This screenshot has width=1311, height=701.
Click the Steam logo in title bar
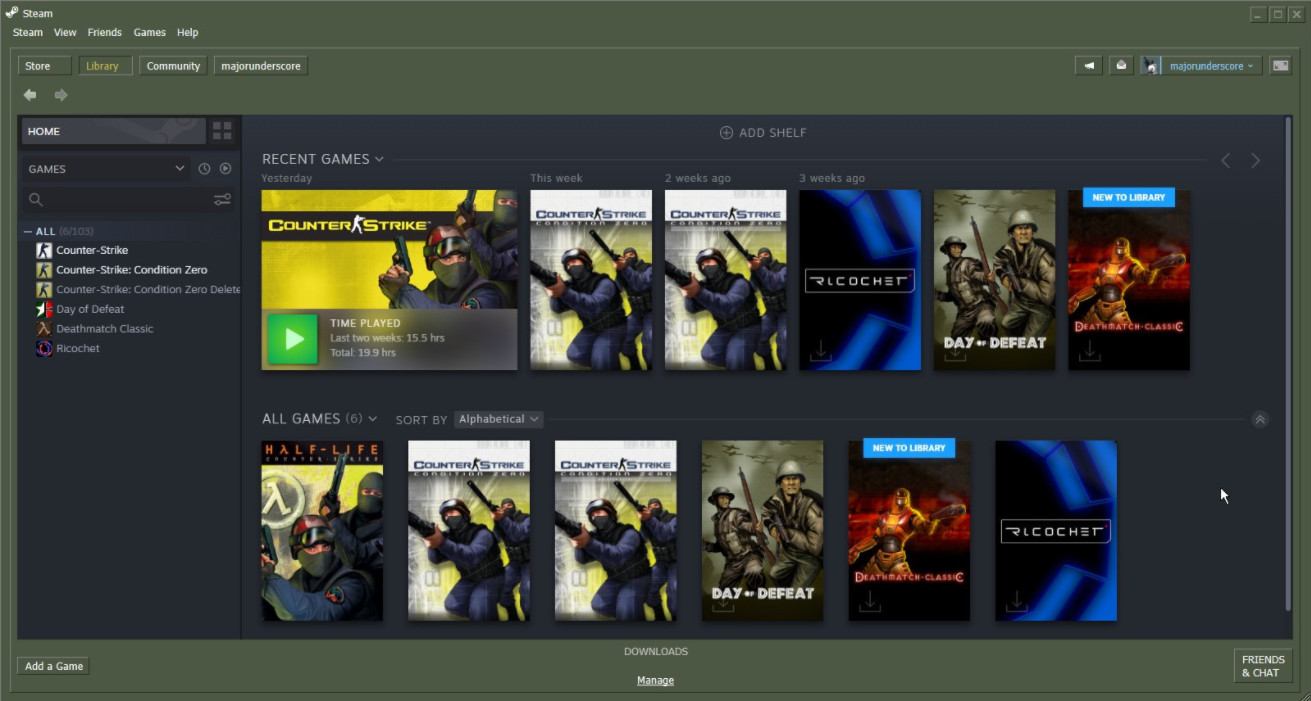[x=11, y=13]
